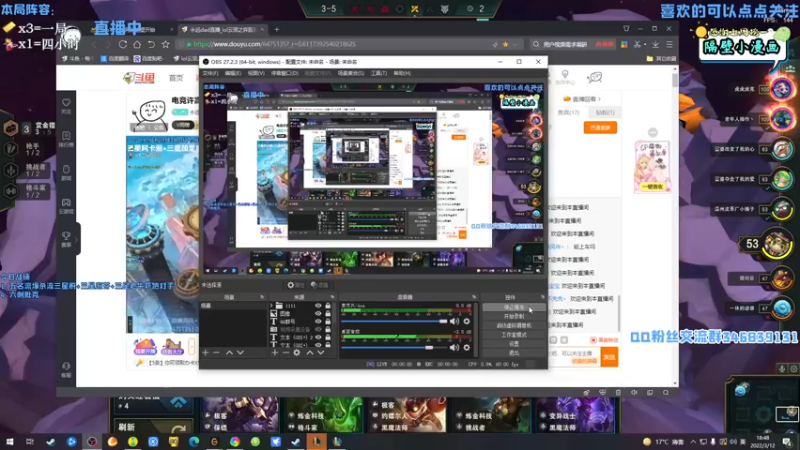Mute the second mixer channel with the speaker icon
This screenshot has height=450, width=800.
[x=454, y=347]
